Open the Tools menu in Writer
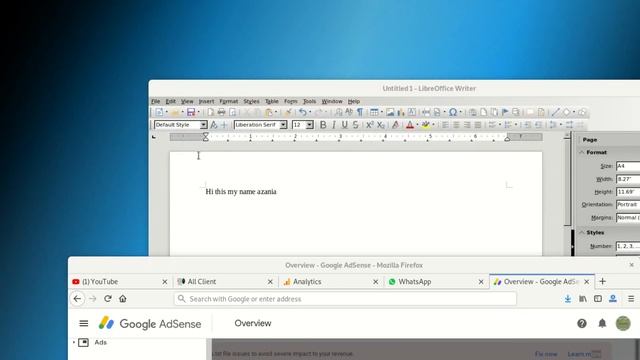This screenshot has width=640, height=360. coord(309,101)
